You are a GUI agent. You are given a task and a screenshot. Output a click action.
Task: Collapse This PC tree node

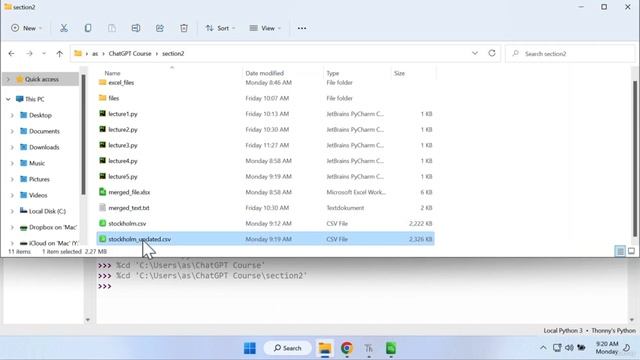click(8, 99)
